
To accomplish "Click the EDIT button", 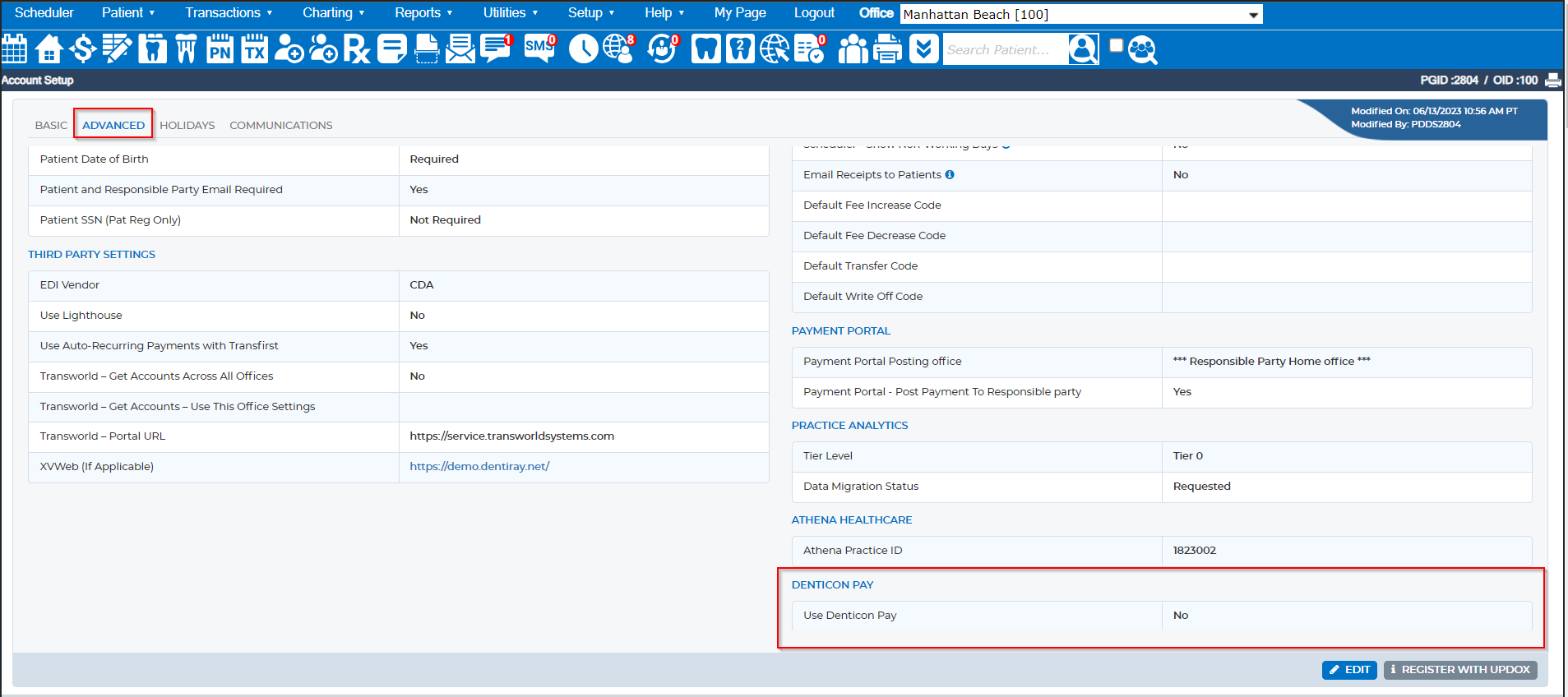I will pyautogui.click(x=1349, y=670).
